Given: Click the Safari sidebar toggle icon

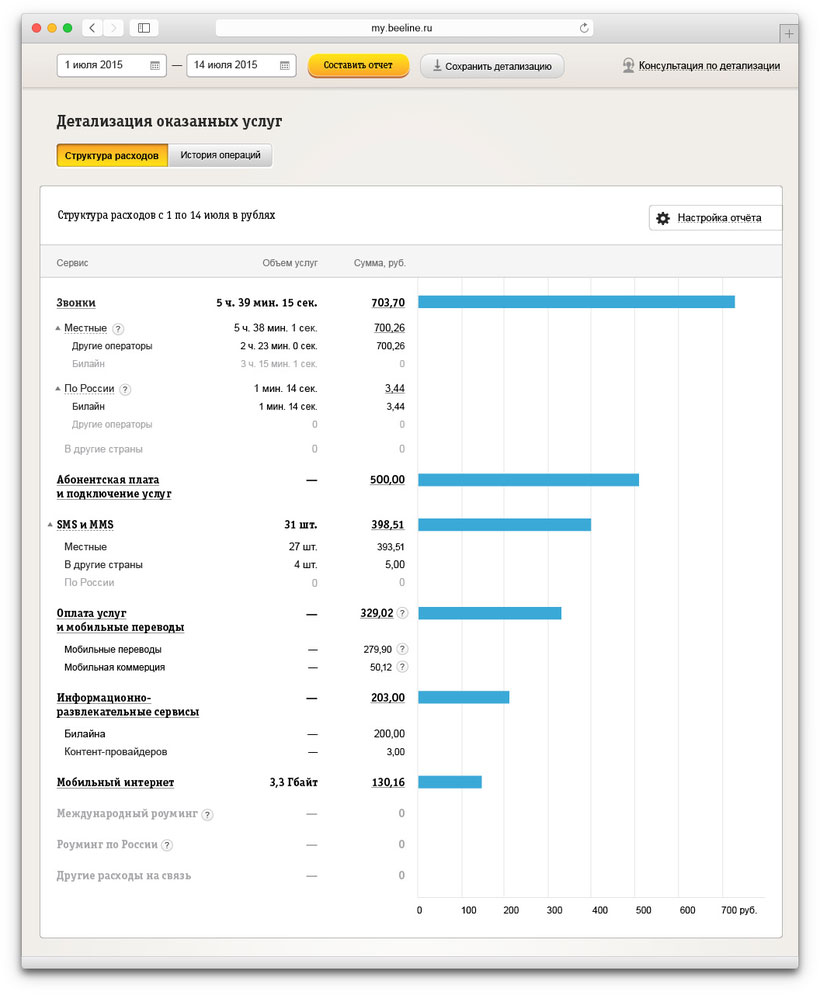Looking at the screenshot, I should [144, 28].
